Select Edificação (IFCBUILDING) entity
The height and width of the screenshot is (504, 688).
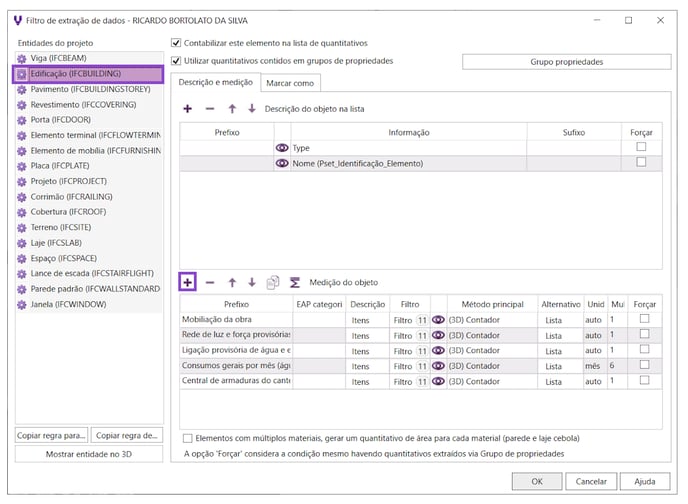click(88, 74)
